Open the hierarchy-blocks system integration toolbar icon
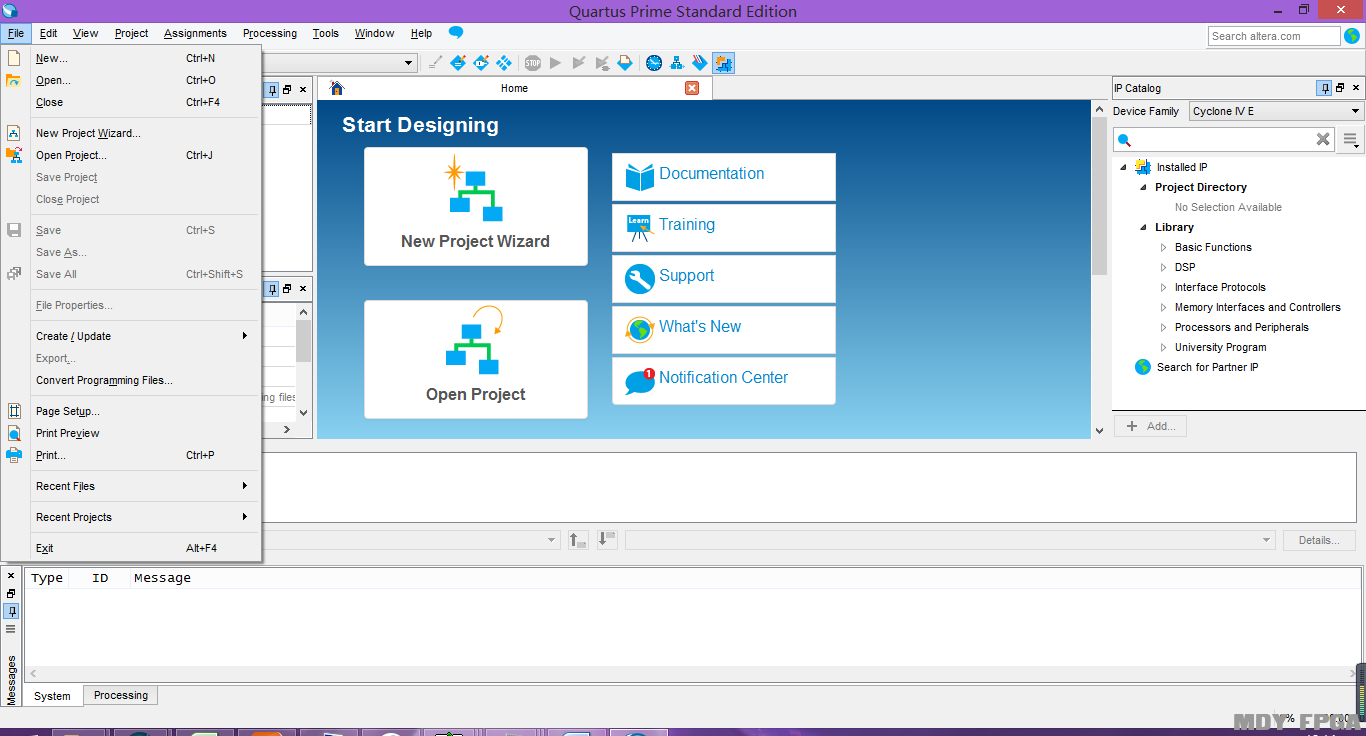Screen dimensions: 1366x736 pyautogui.click(x=677, y=63)
